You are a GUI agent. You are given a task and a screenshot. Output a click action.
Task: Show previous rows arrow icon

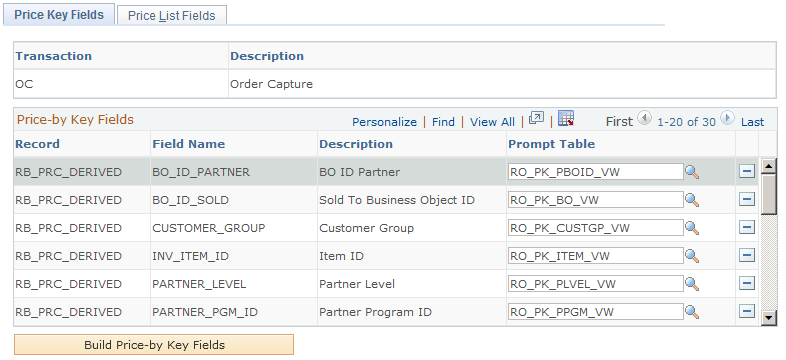click(644, 119)
